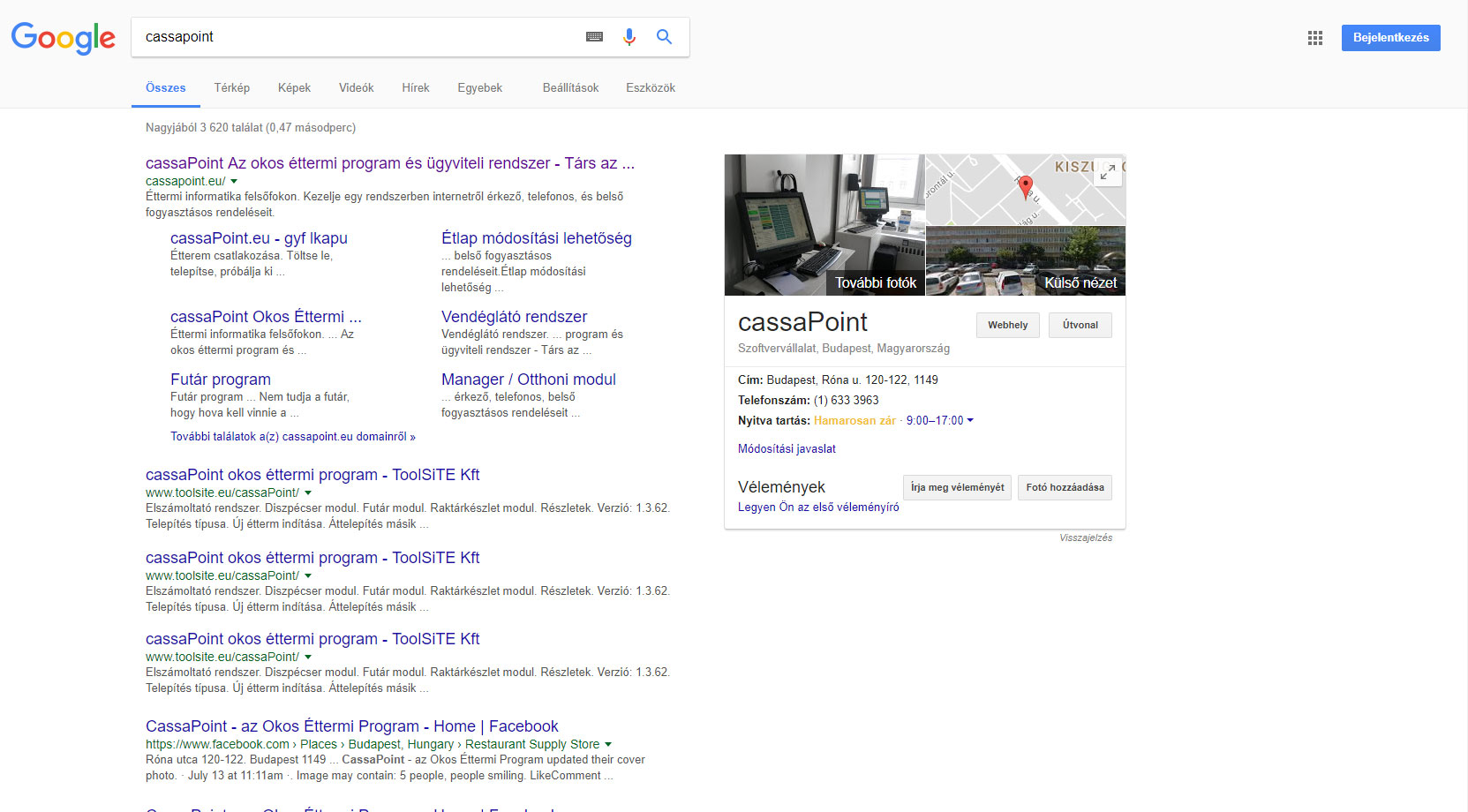Open the Hírek tab

(416, 88)
